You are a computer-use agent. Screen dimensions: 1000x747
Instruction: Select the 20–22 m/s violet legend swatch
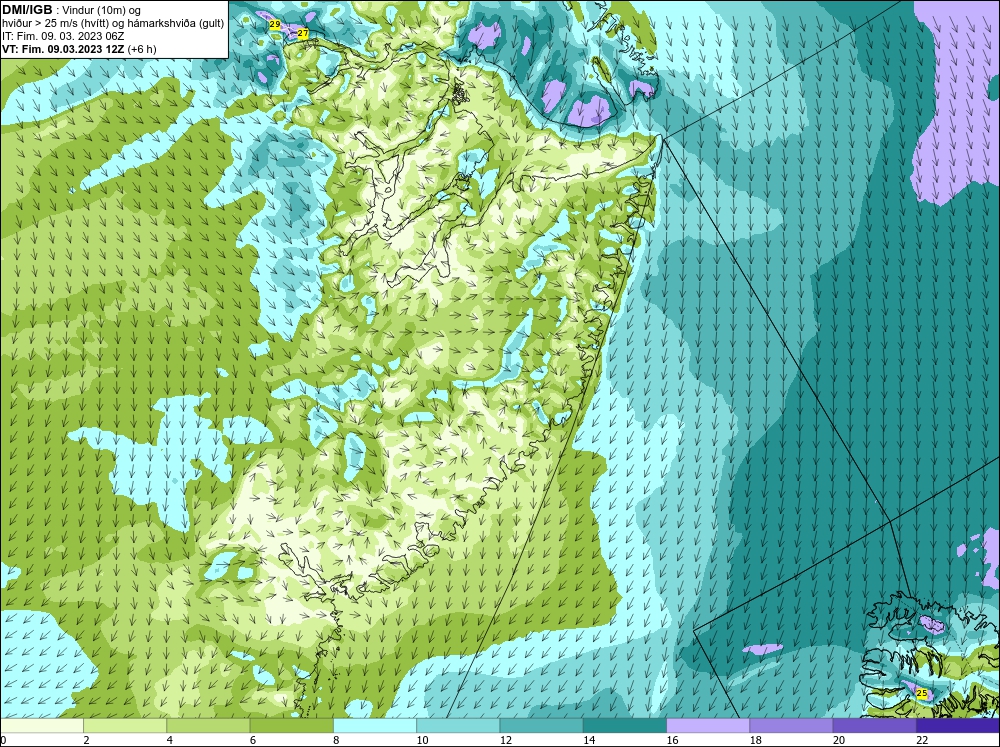(874, 726)
